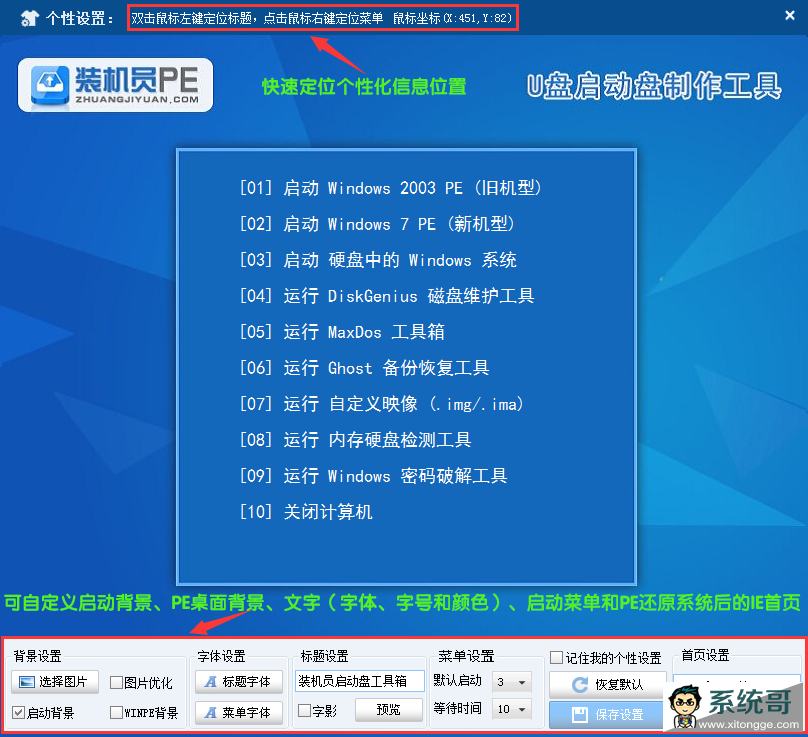808x737 pixels.
Task: Select entry [07] 运行 自定义映像
Action: pos(382,404)
